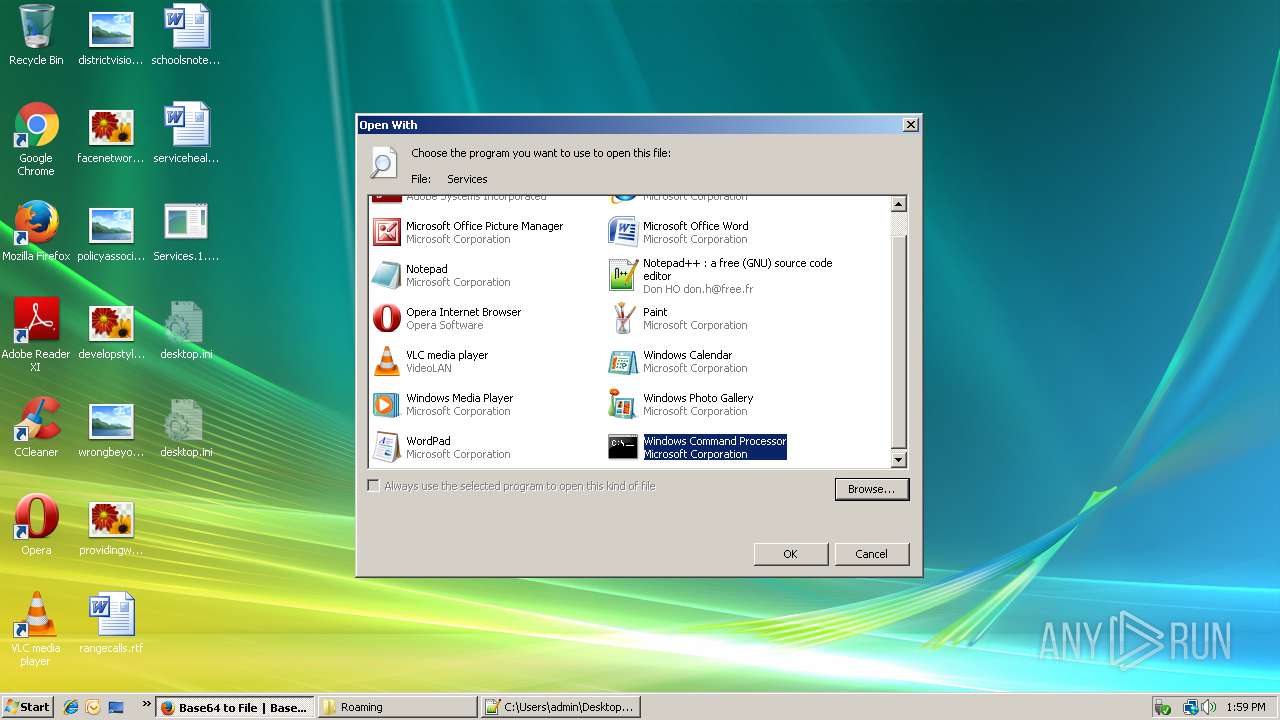Screen dimensions: 1280x720
Task: Click the network icon in system tray
Action: pyautogui.click(x=1190, y=707)
